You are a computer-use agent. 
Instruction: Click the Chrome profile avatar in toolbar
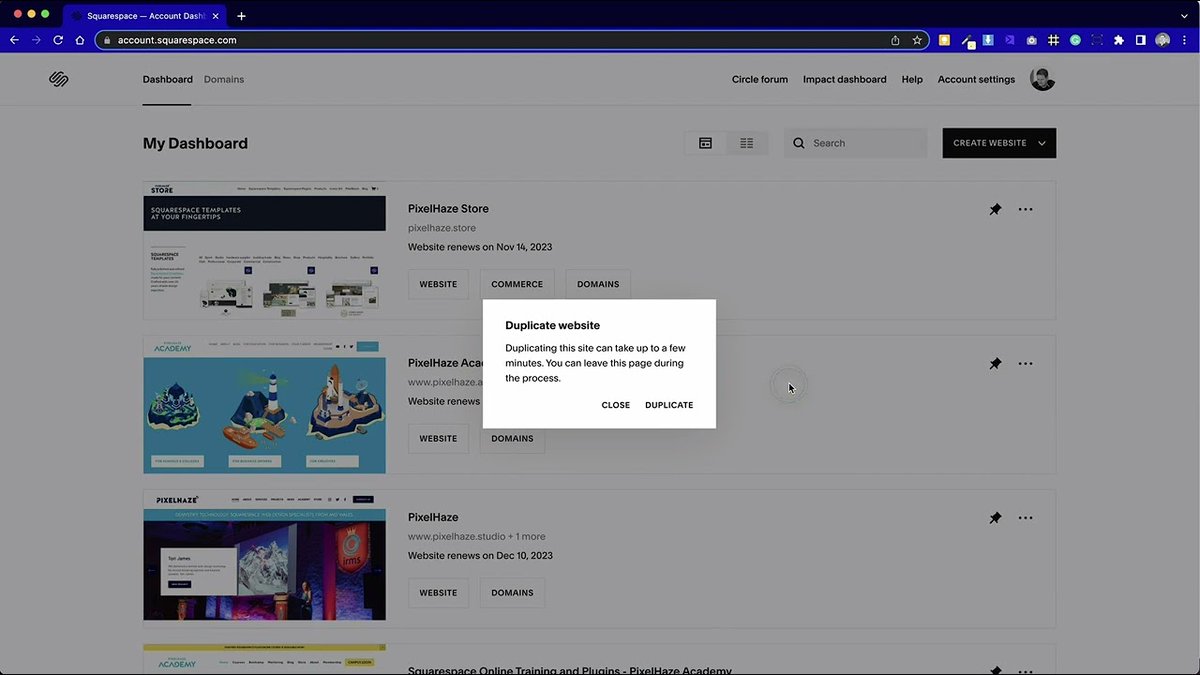tap(1162, 40)
